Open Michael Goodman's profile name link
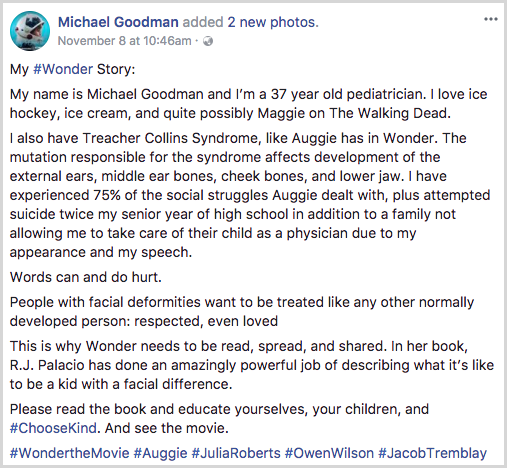This screenshot has width=507, height=468. click(x=118, y=22)
